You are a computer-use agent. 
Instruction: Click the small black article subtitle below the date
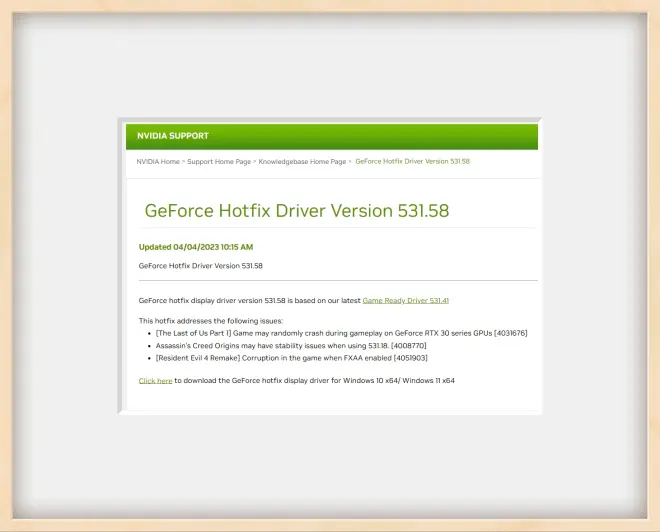point(200,266)
